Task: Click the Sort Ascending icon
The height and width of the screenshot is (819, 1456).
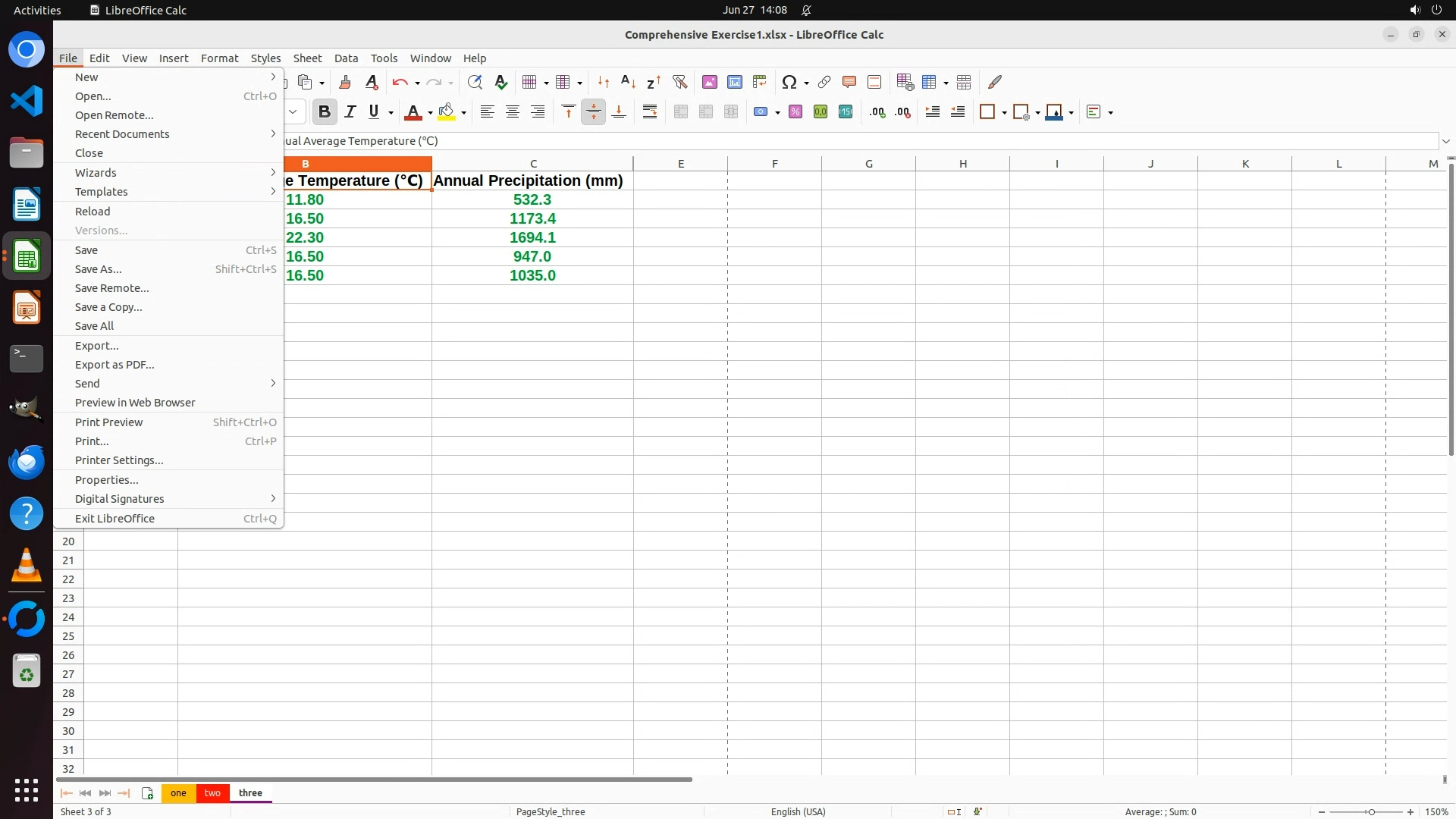Action: 628,82
